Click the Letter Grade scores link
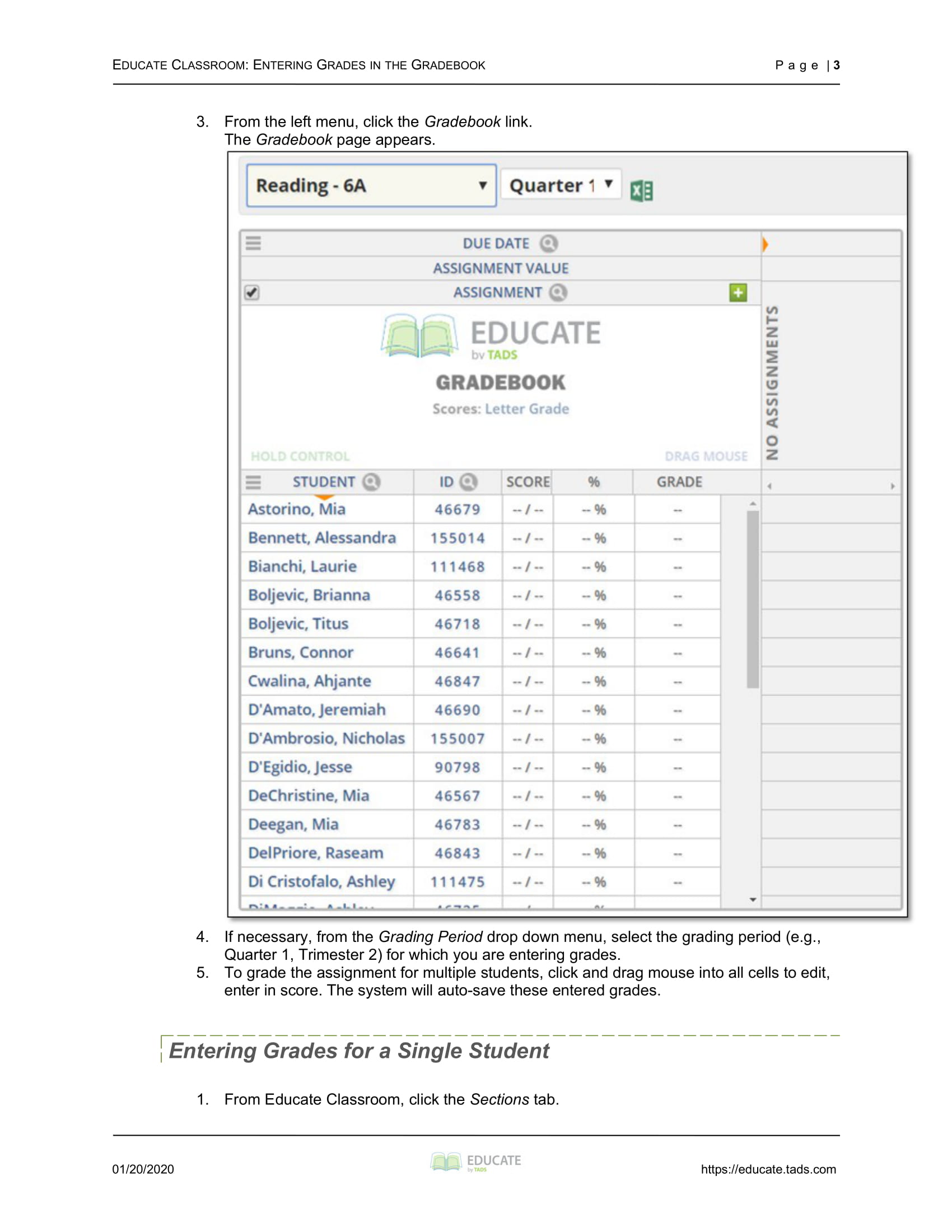 pos(527,408)
